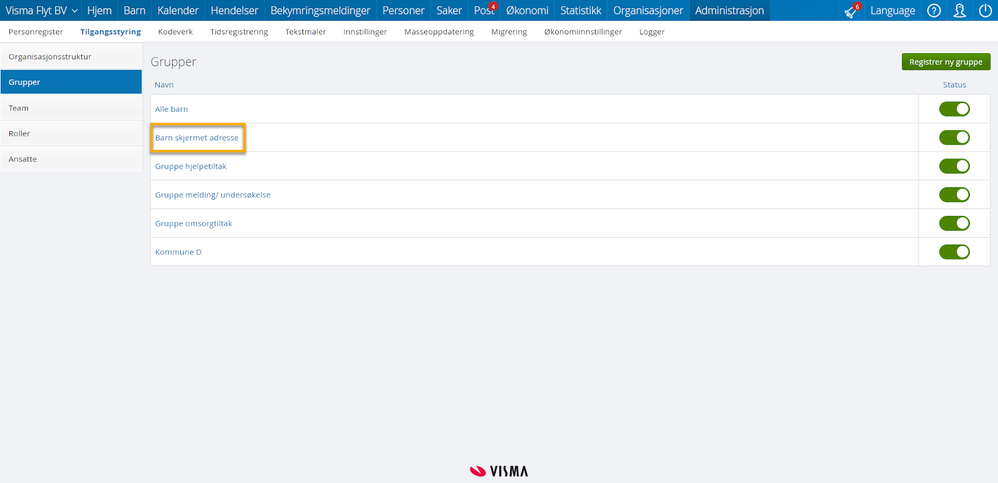Switch to the Personregister tab

[36, 32]
